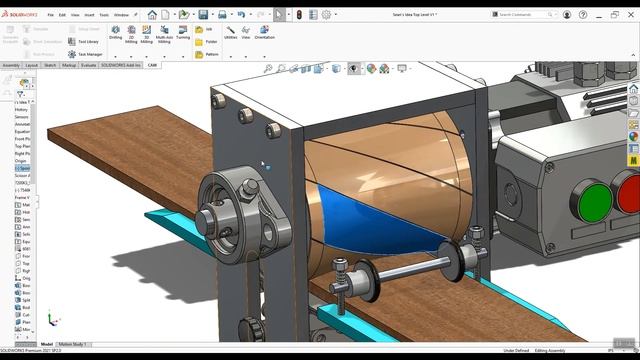Undo the last action
This screenshot has width=640, height=360.
[241, 15]
